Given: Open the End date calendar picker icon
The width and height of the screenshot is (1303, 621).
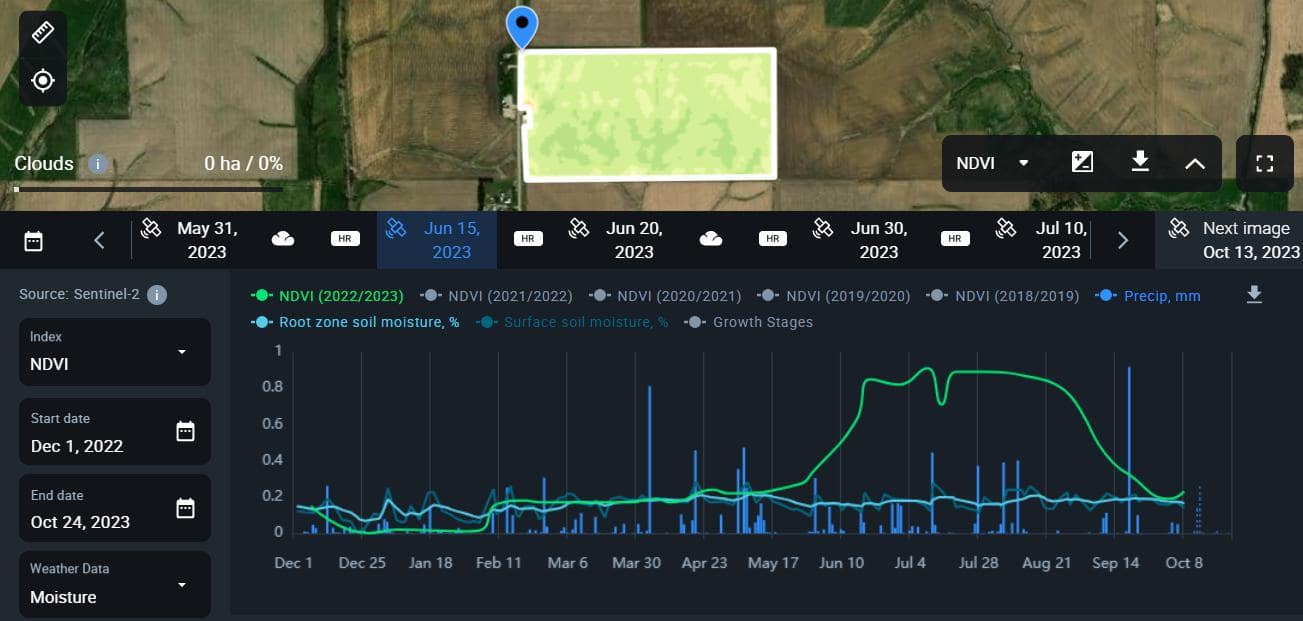Looking at the screenshot, I should point(185,508).
